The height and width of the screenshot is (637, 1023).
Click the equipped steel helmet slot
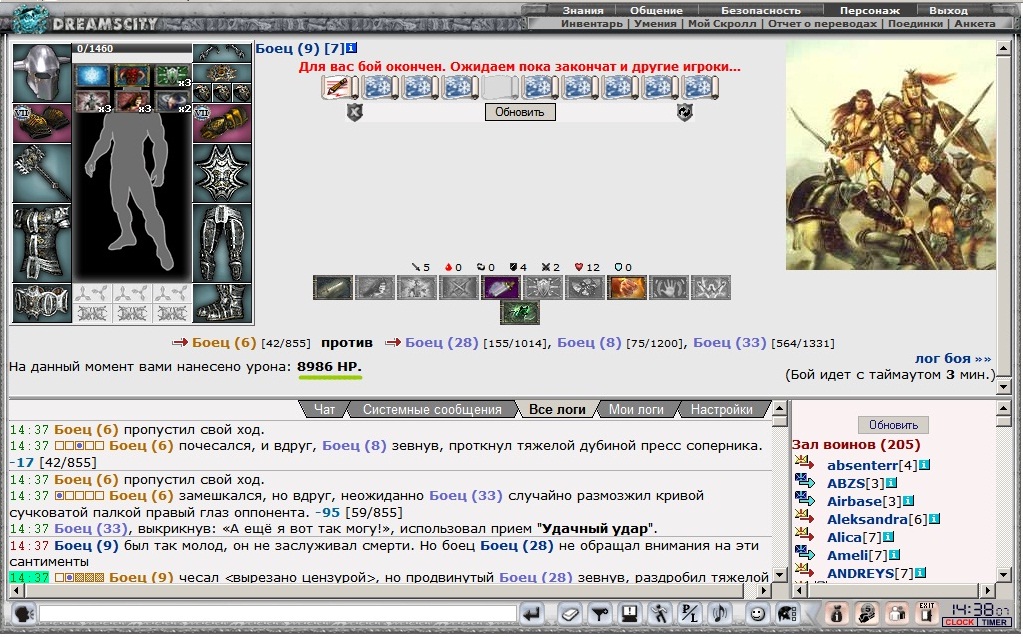(x=42, y=73)
